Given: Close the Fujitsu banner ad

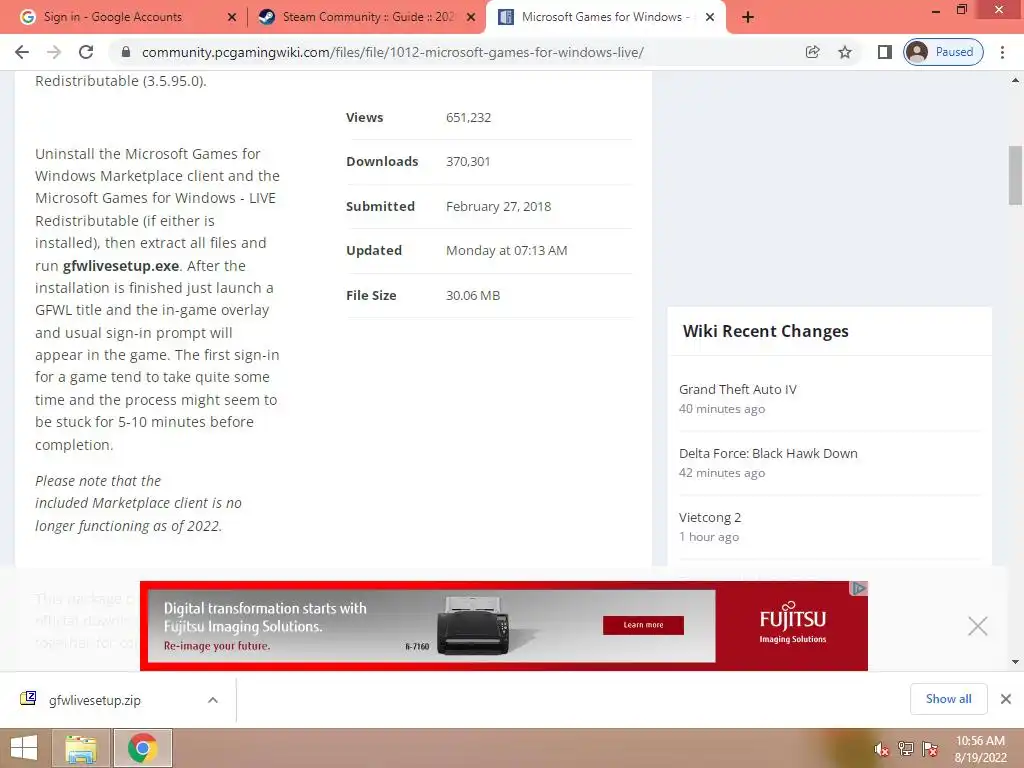Looking at the screenshot, I should 978,626.
